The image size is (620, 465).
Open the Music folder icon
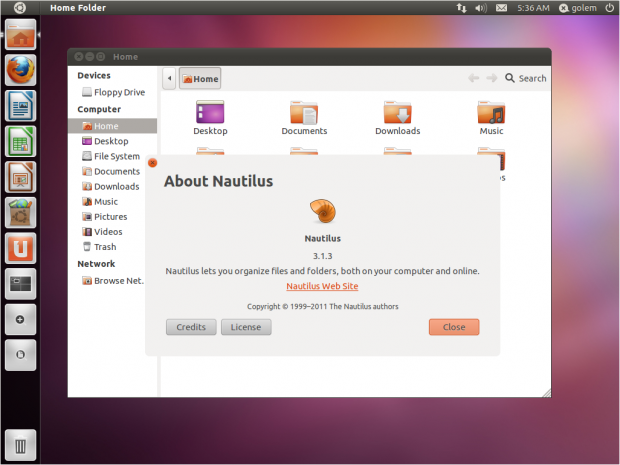[491, 118]
